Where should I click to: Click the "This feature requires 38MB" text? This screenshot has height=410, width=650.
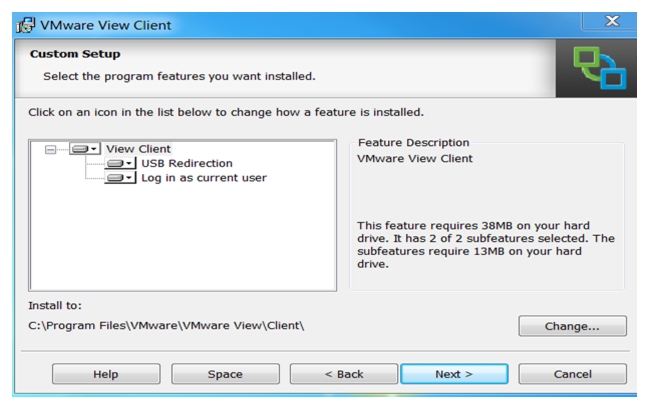point(486,245)
